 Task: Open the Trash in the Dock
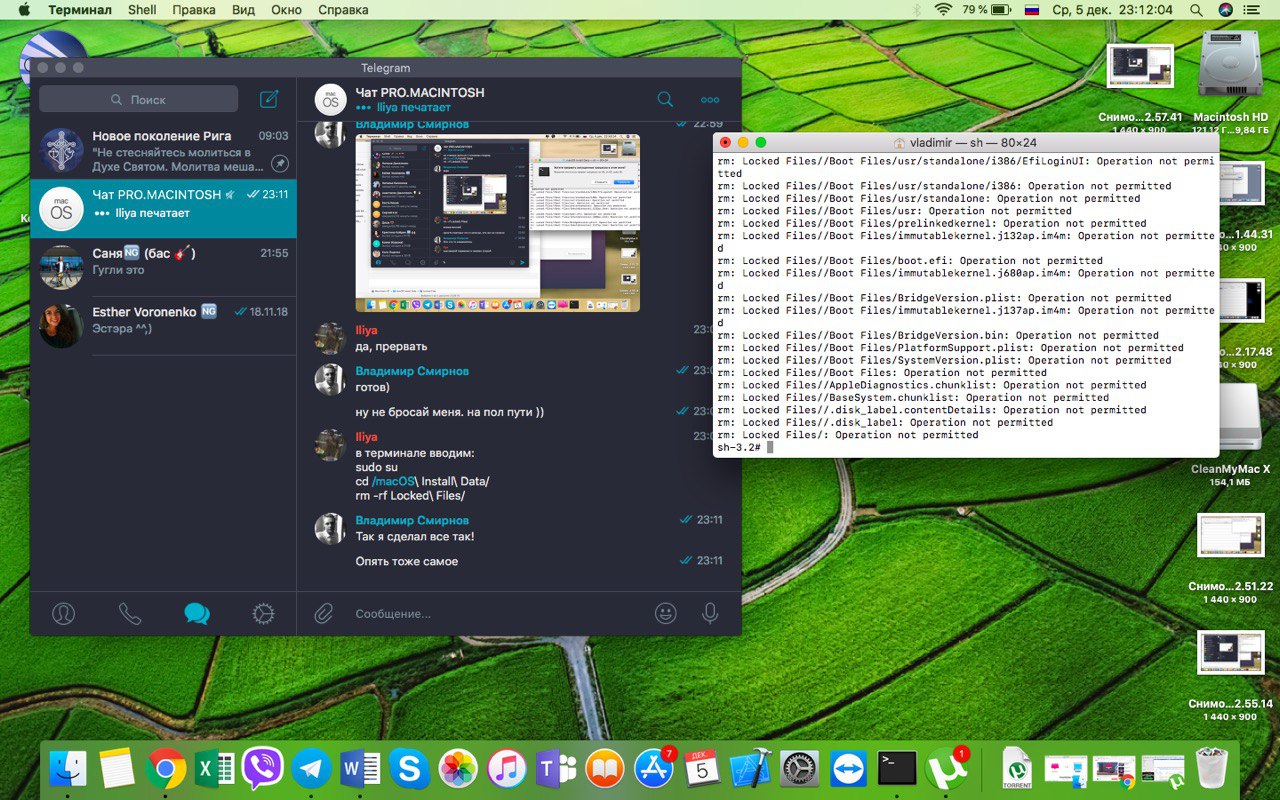pyautogui.click(x=1212, y=769)
